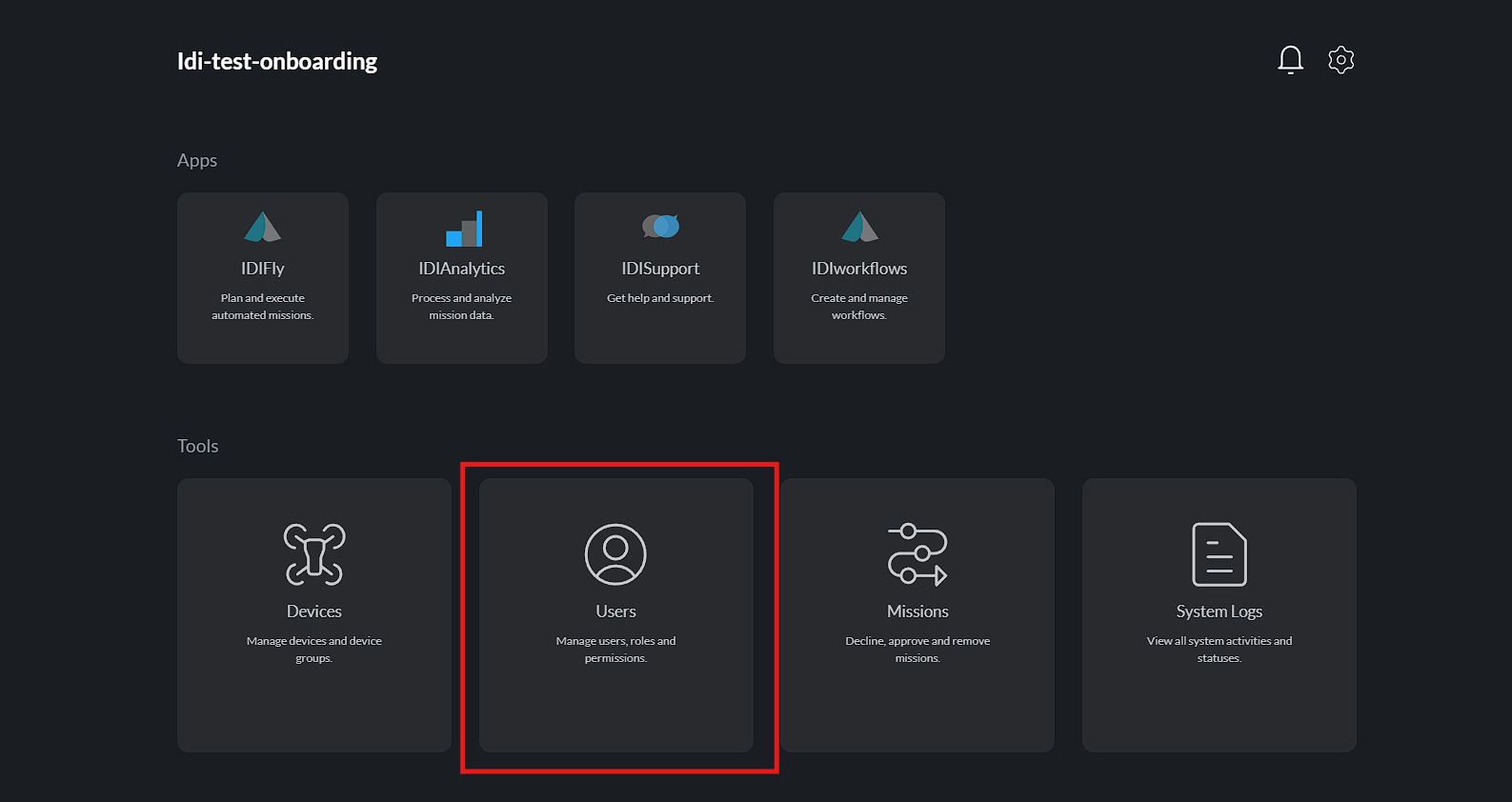Launch IDIAnalytics via its title
The image size is (1512, 802).
tap(462, 269)
